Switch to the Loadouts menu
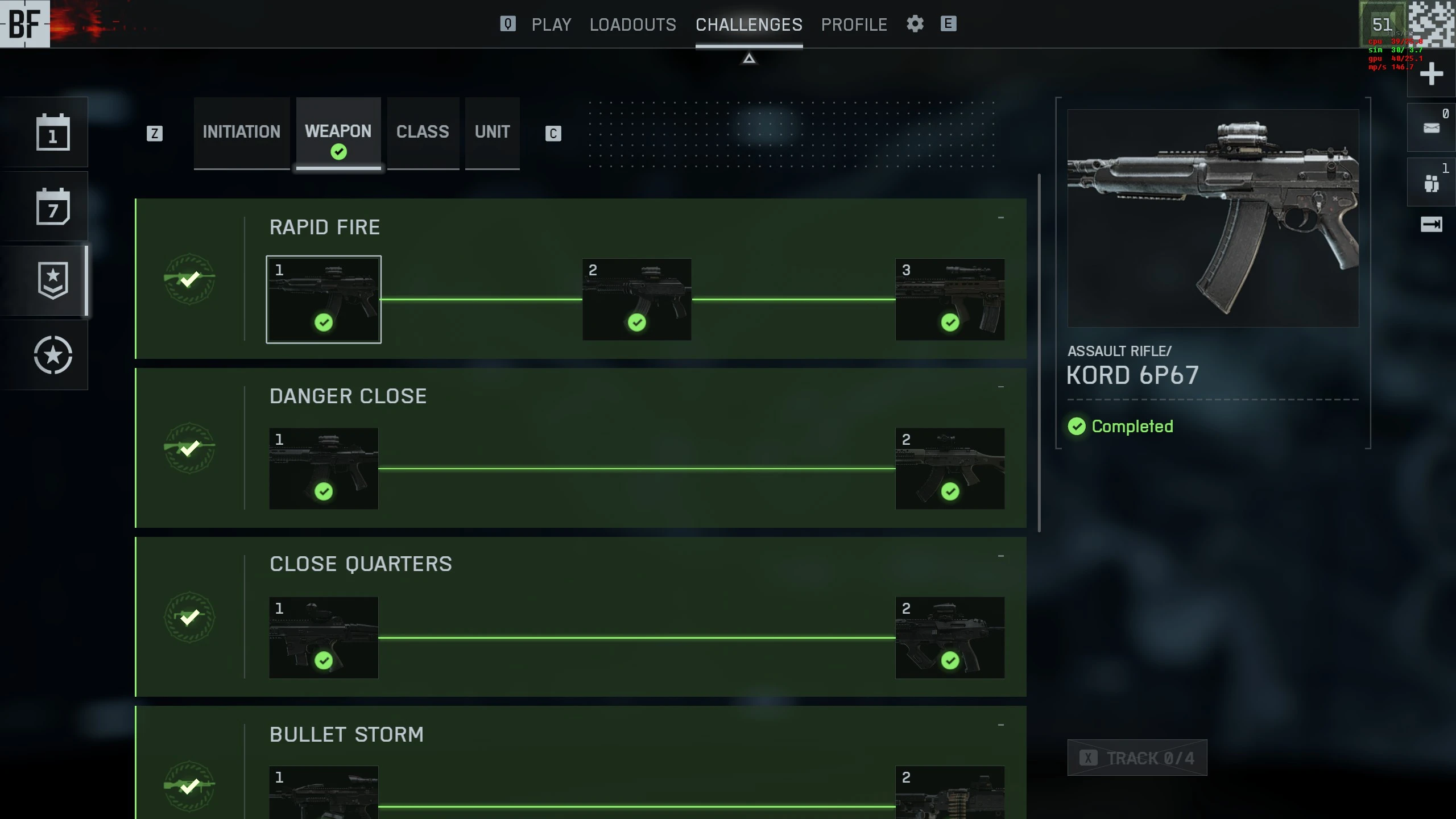 632,24
